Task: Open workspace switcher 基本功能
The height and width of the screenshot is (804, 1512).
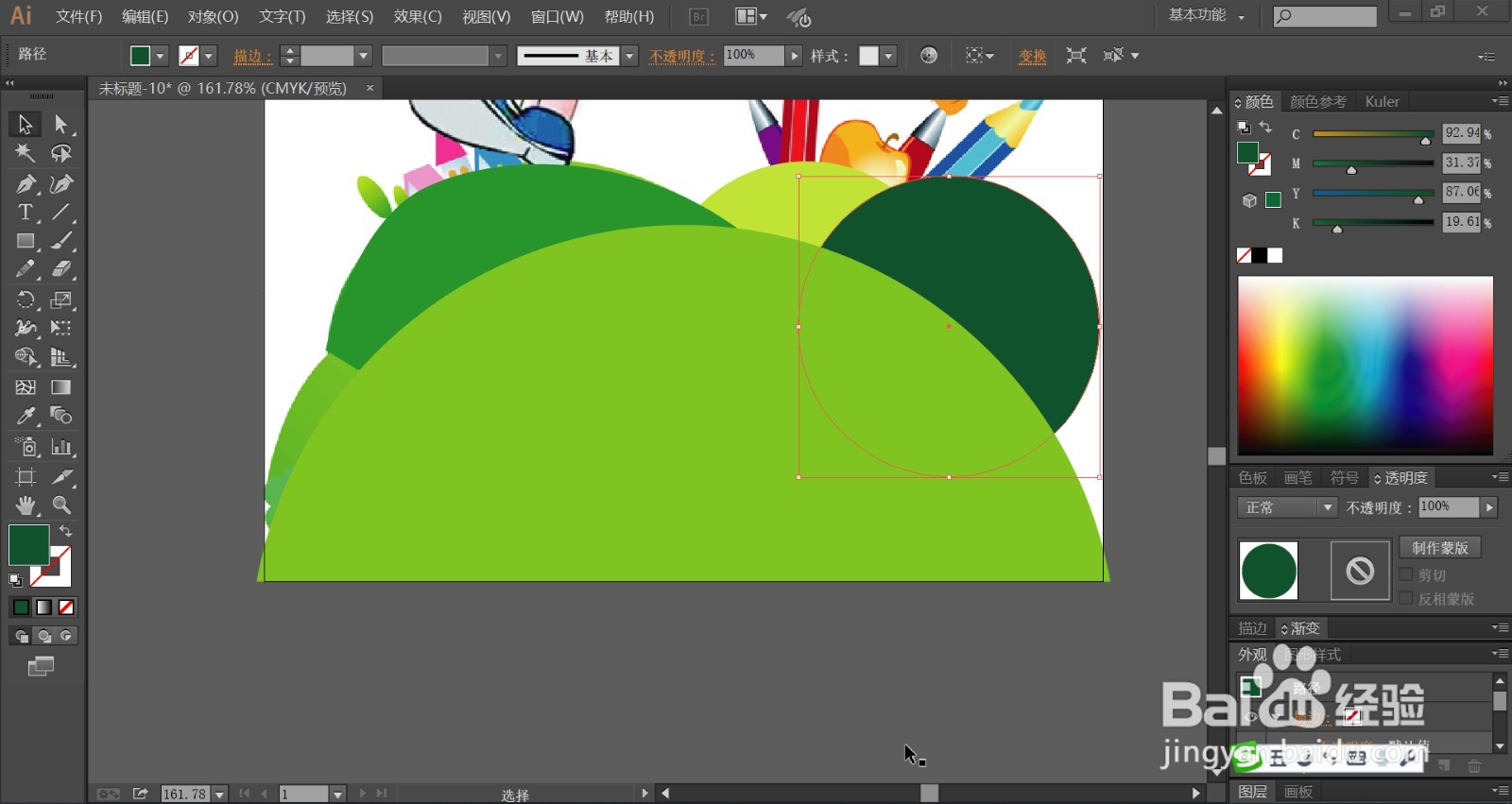Action: coord(1207,15)
